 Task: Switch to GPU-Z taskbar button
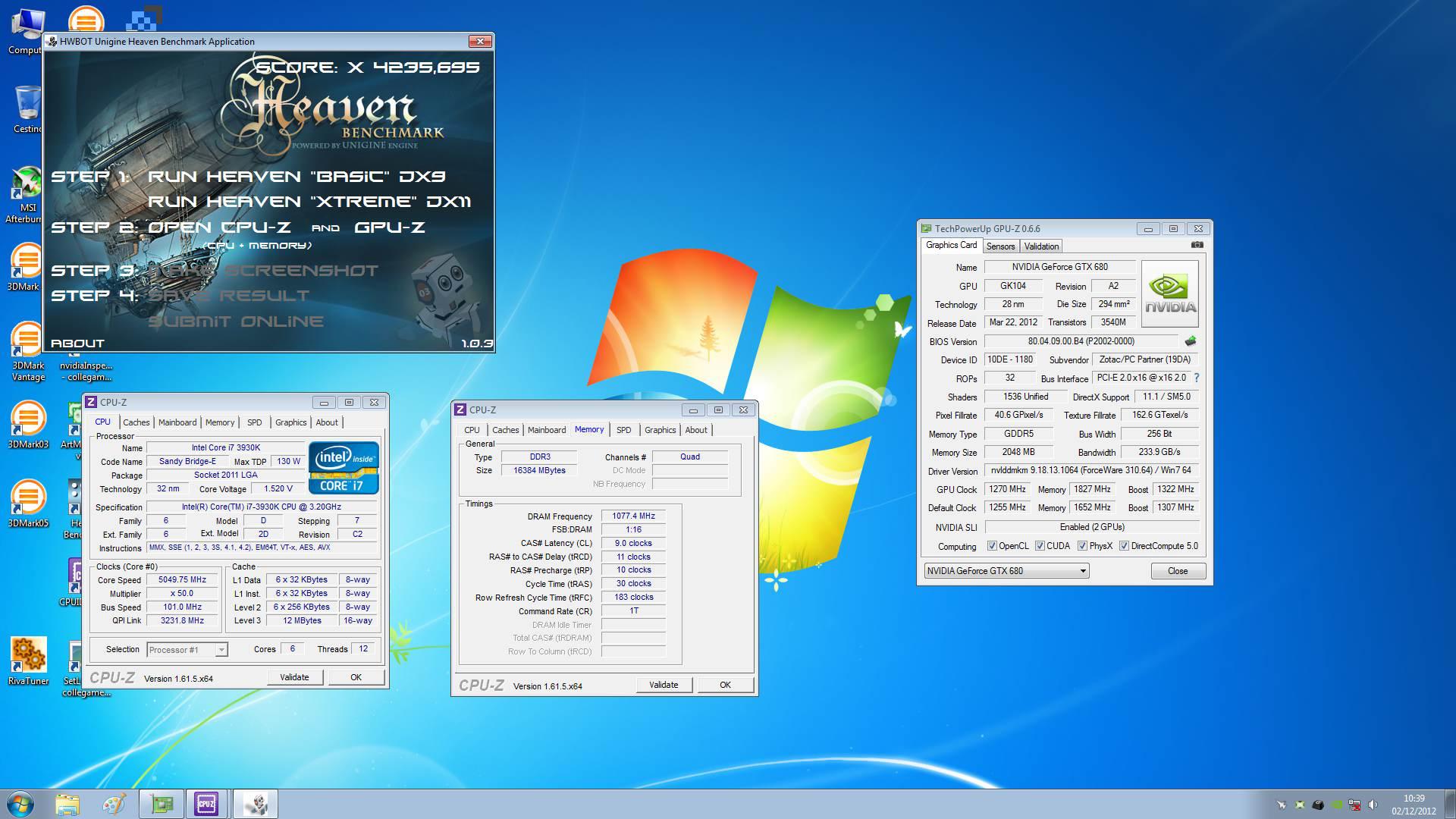pyautogui.click(x=162, y=804)
